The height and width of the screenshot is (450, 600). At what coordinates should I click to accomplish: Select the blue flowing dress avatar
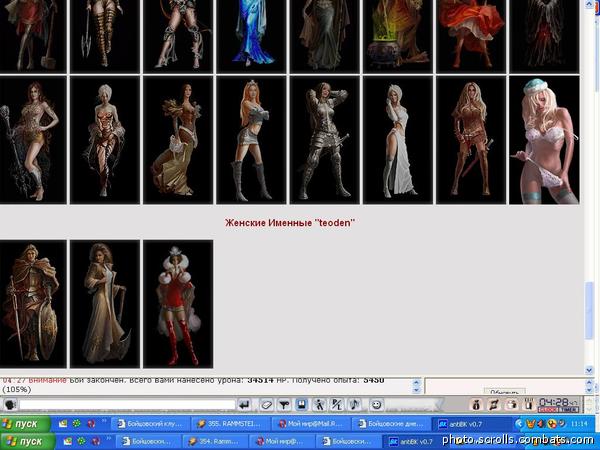[x=251, y=36]
